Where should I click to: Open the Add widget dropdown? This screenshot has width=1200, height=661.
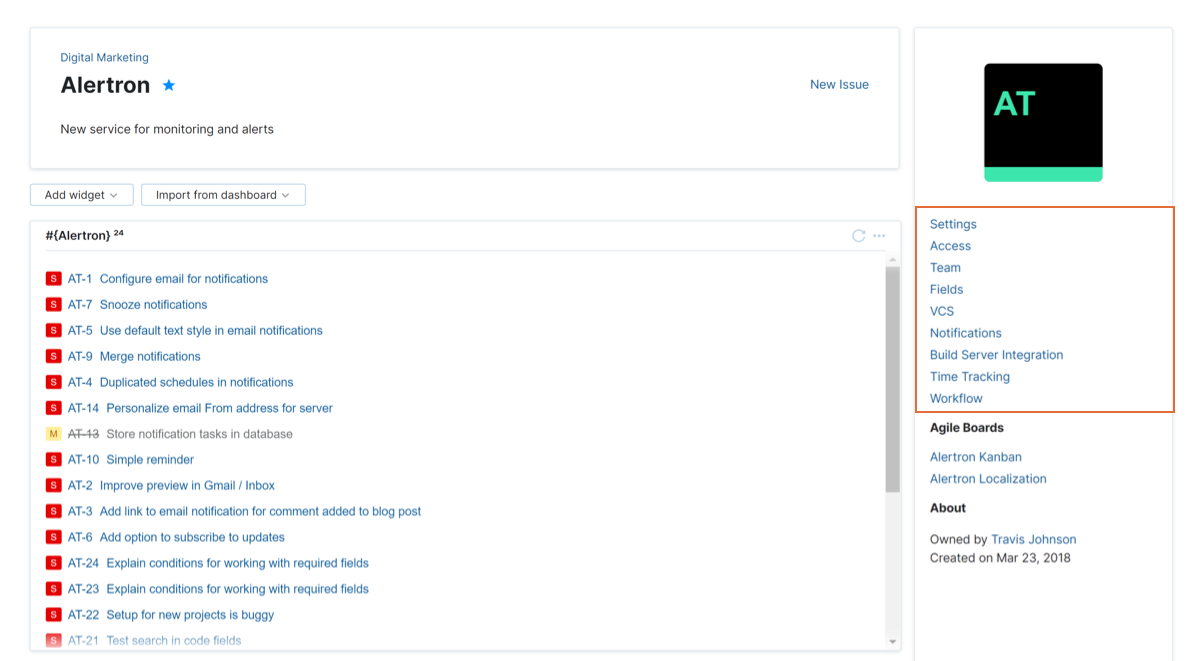click(x=81, y=194)
